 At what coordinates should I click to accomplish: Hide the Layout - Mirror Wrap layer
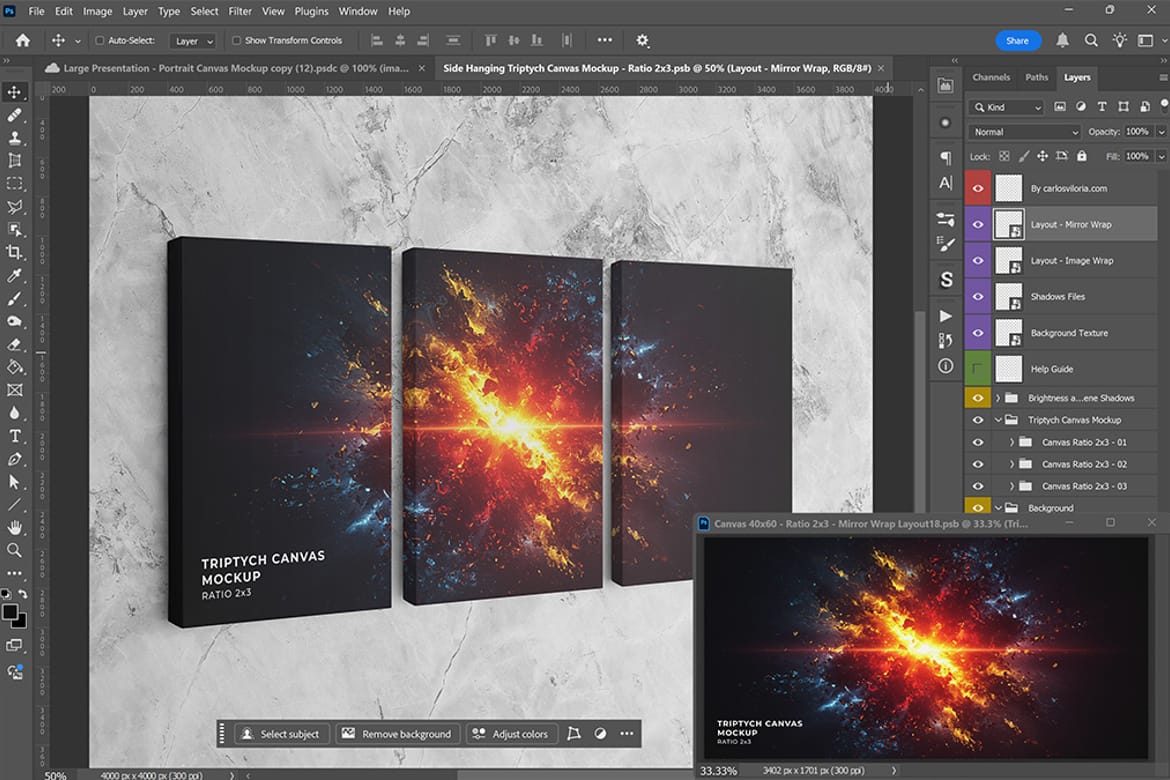pyautogui.click(x=977, y=225)
